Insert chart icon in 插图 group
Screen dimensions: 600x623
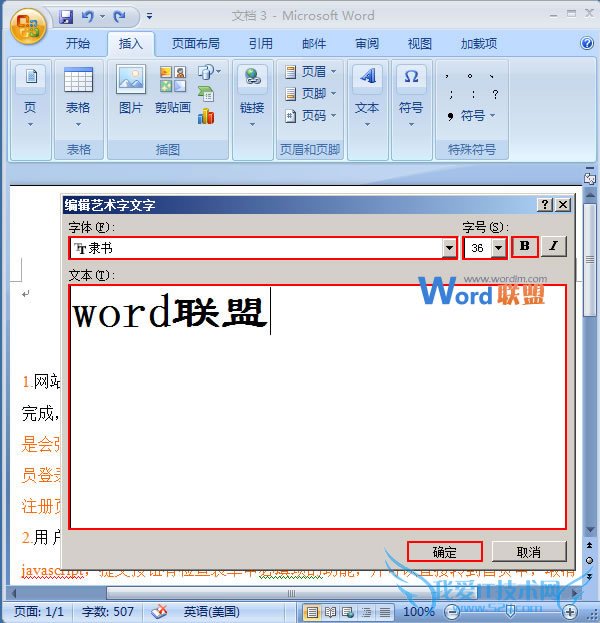point(206,116)
